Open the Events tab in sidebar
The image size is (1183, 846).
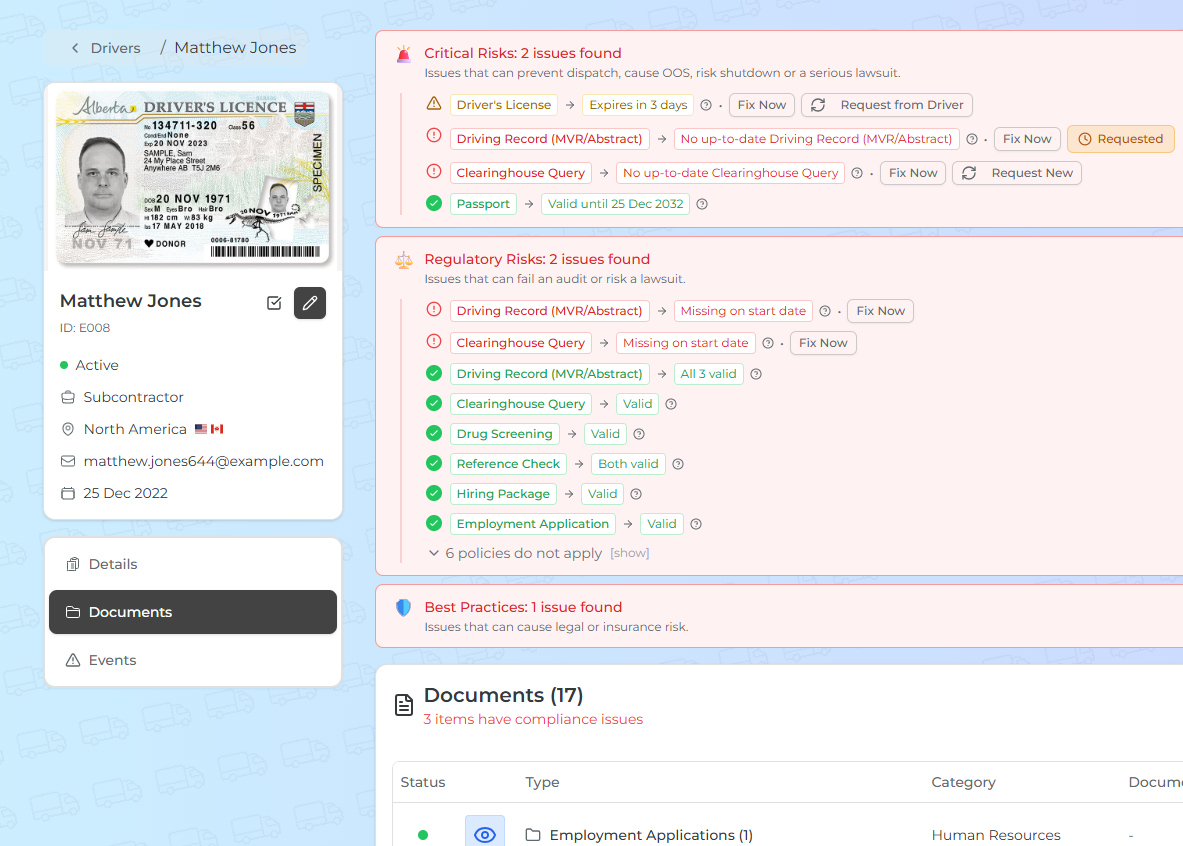[112, 660]
